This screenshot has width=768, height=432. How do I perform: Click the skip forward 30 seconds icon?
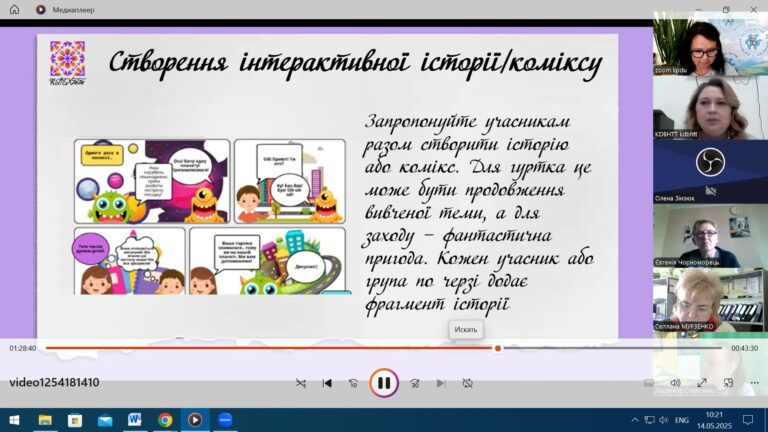tap(414, 383)
